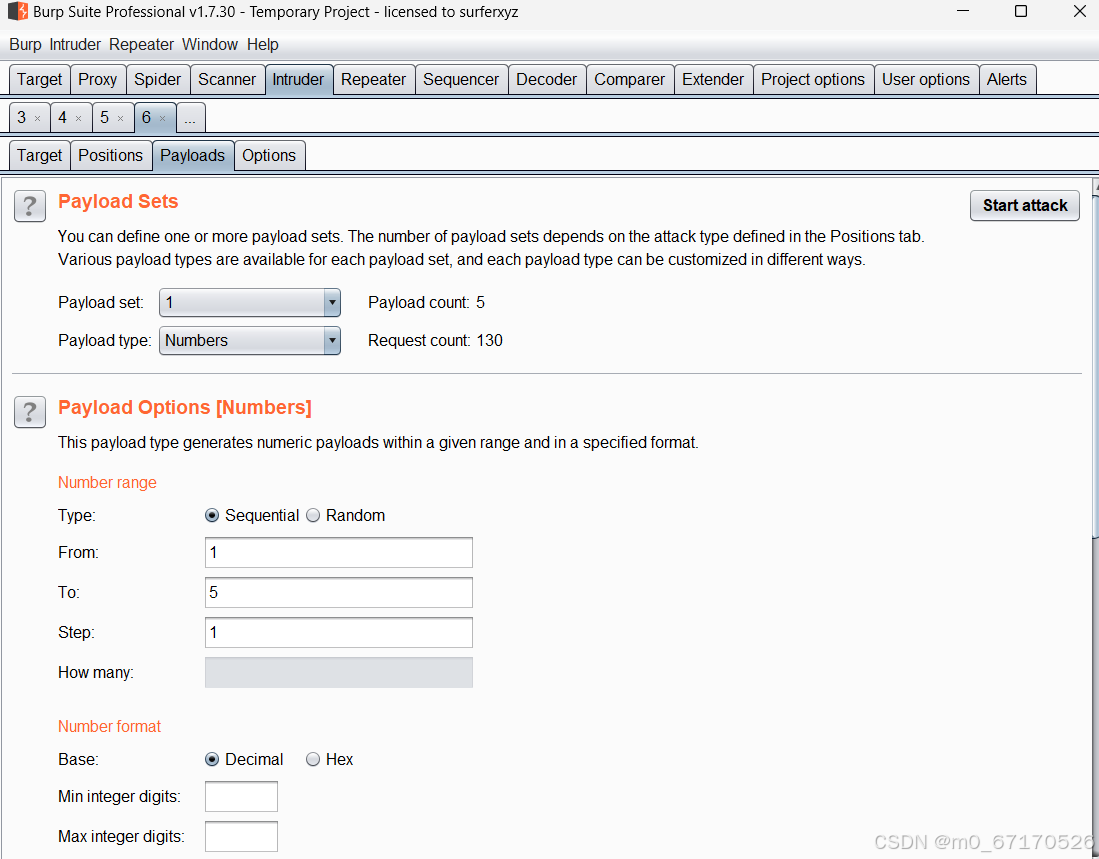Switch to the Extender tab
Screen dimensions: 1099x859
[713, 79]
